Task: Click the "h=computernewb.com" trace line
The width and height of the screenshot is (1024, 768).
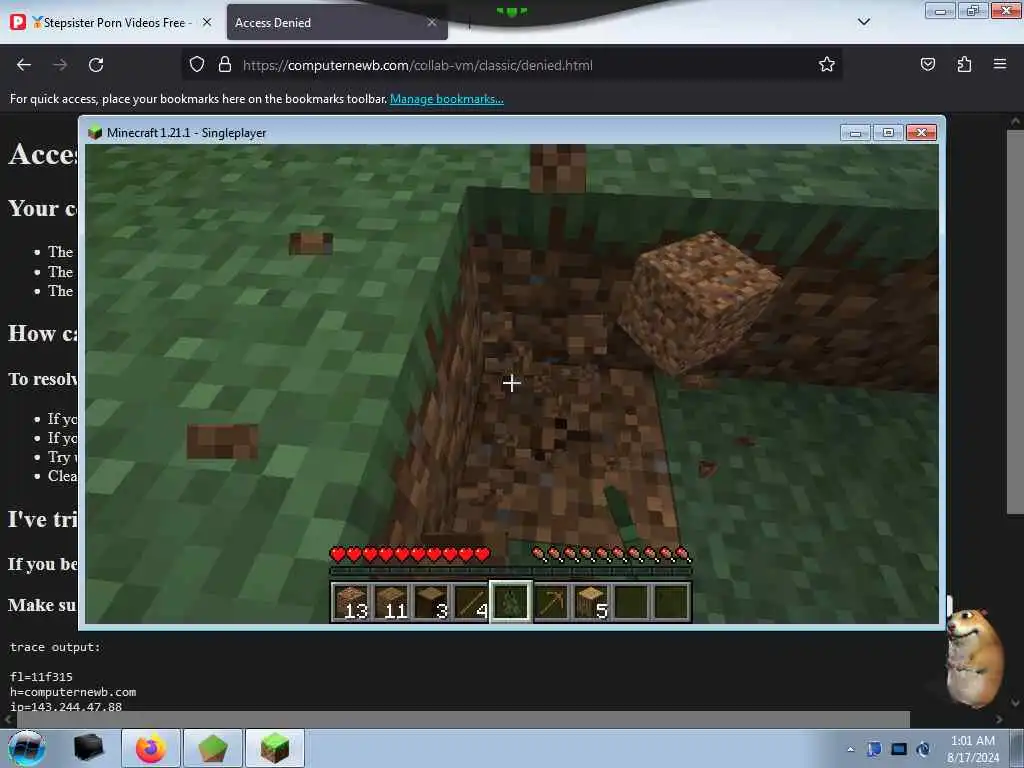Action: (73, 692)
